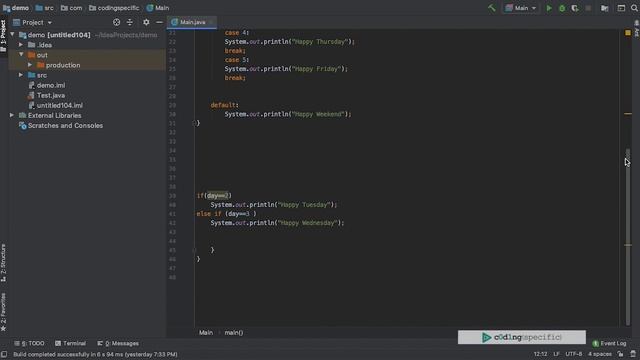Expand External Libraries node

(12, 115)
